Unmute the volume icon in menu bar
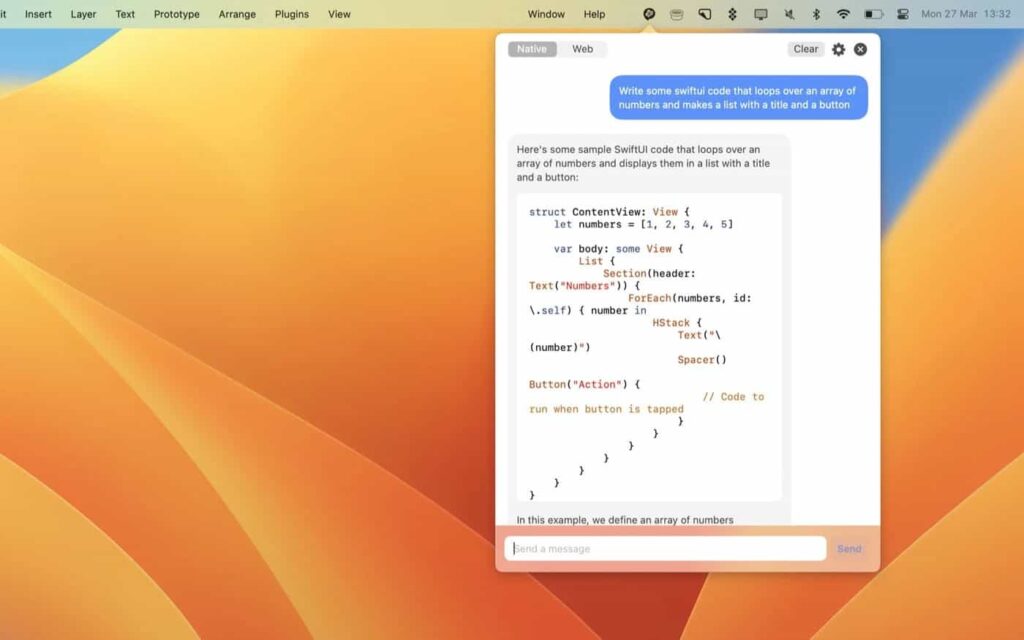 (x=788, y=14)
